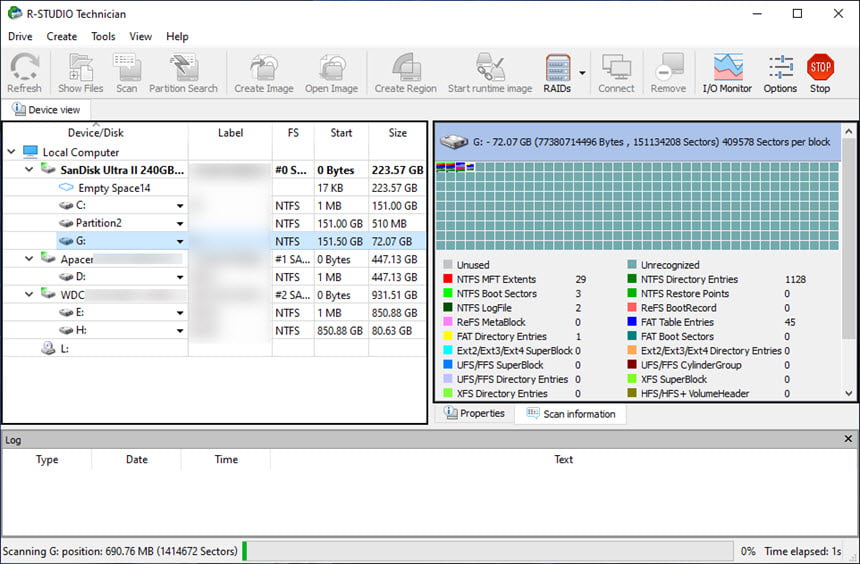Click the green NTFS Boot Sectors swatch

tap(448, 293)
